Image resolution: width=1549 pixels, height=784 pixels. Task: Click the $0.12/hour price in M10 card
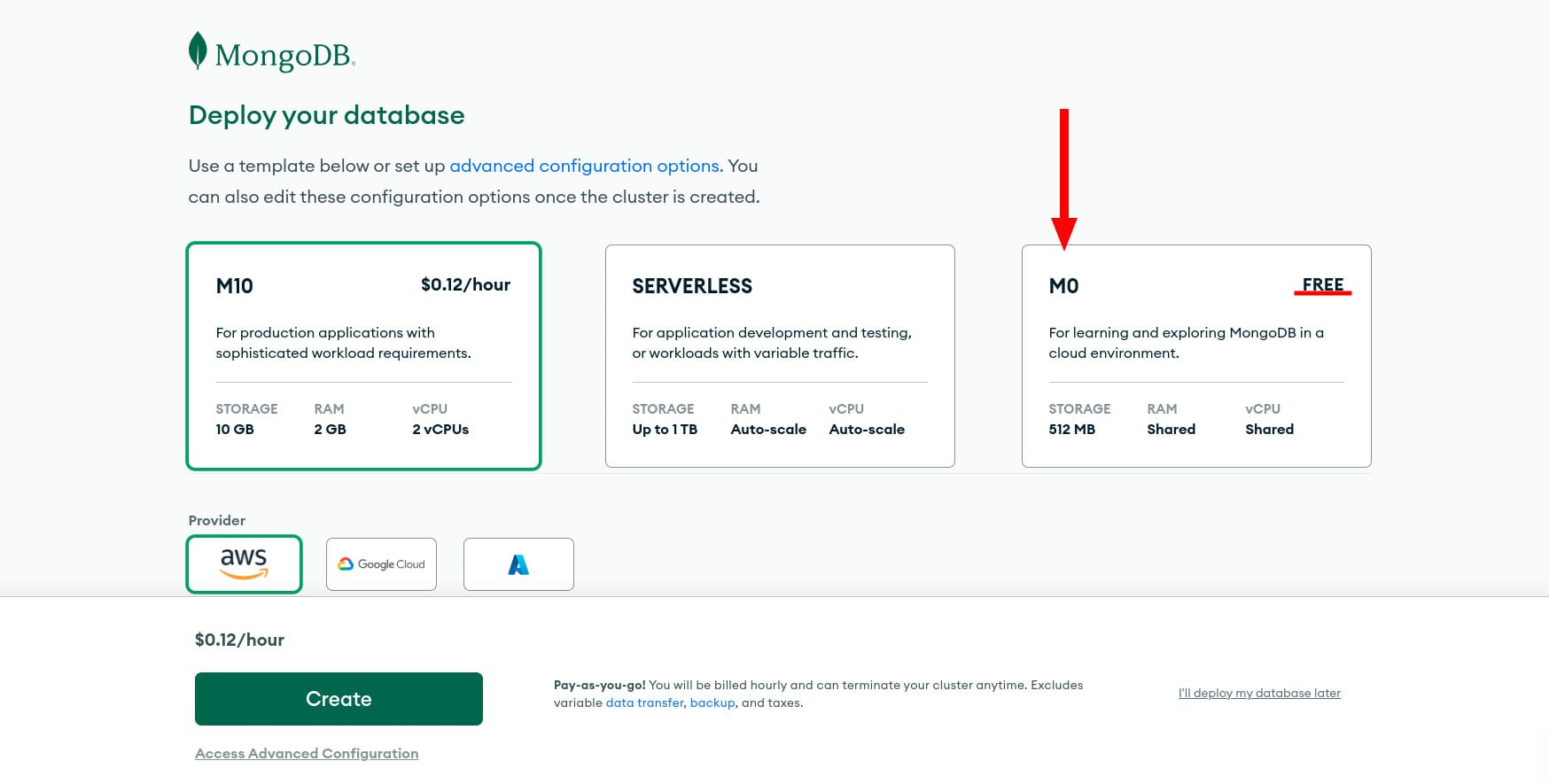(x=465, y=284)
